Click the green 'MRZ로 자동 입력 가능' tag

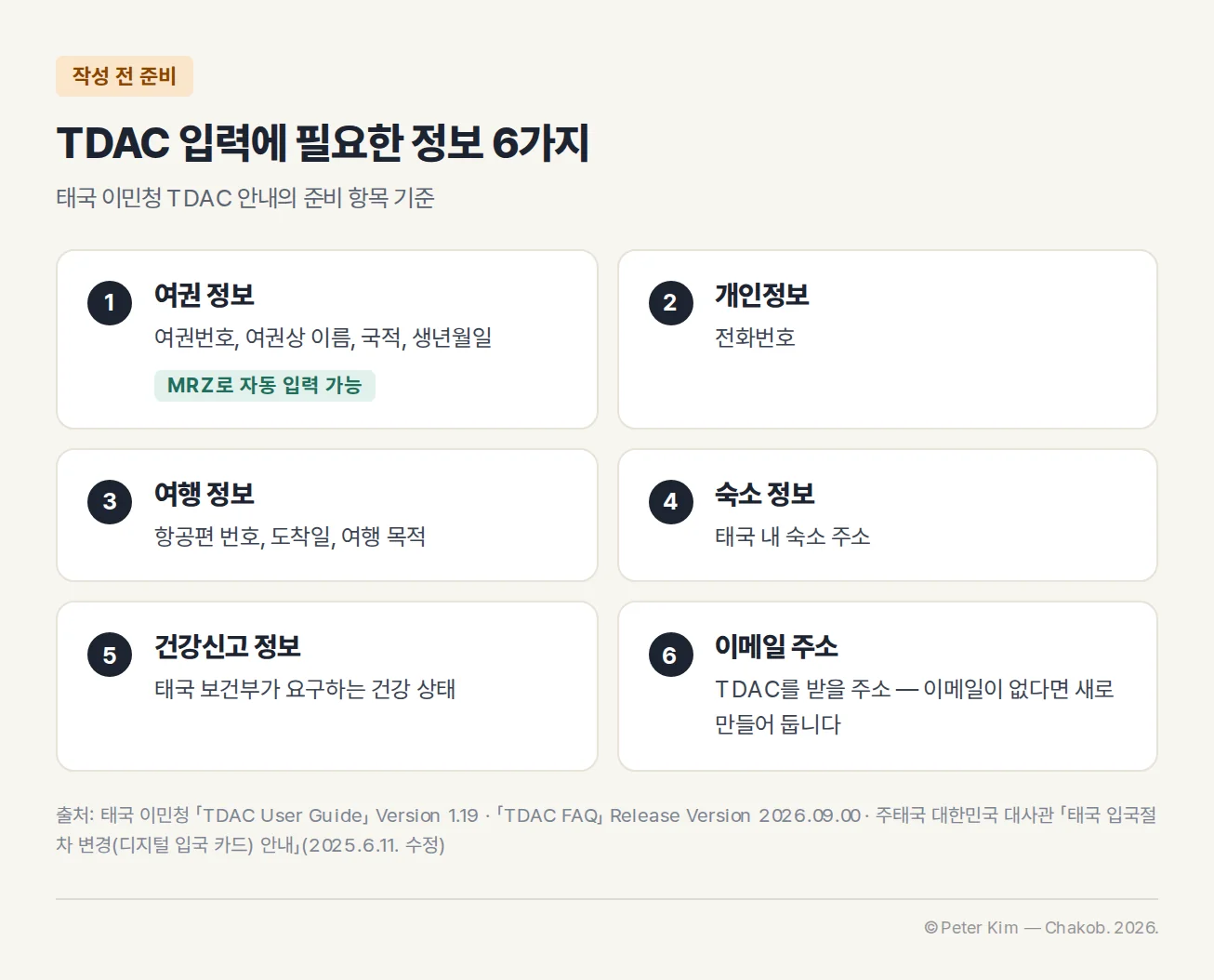click(265, 385)
